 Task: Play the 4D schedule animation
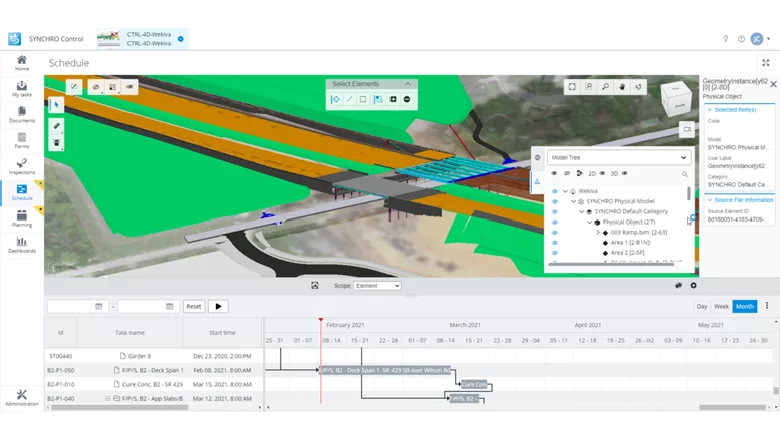[x=218, y=306]
